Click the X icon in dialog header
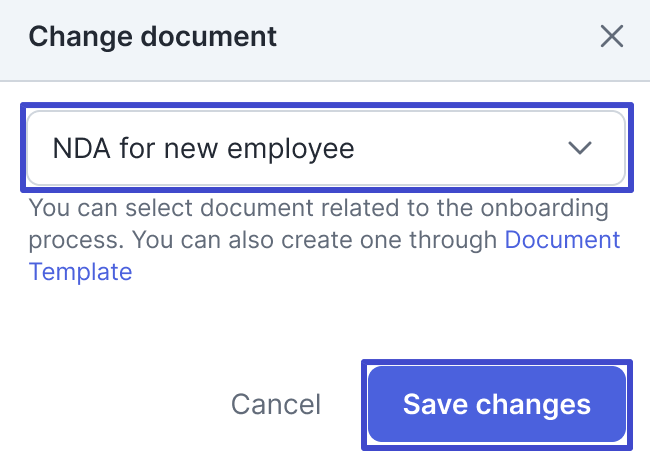 pyautogui.click(x=611, y=38)
